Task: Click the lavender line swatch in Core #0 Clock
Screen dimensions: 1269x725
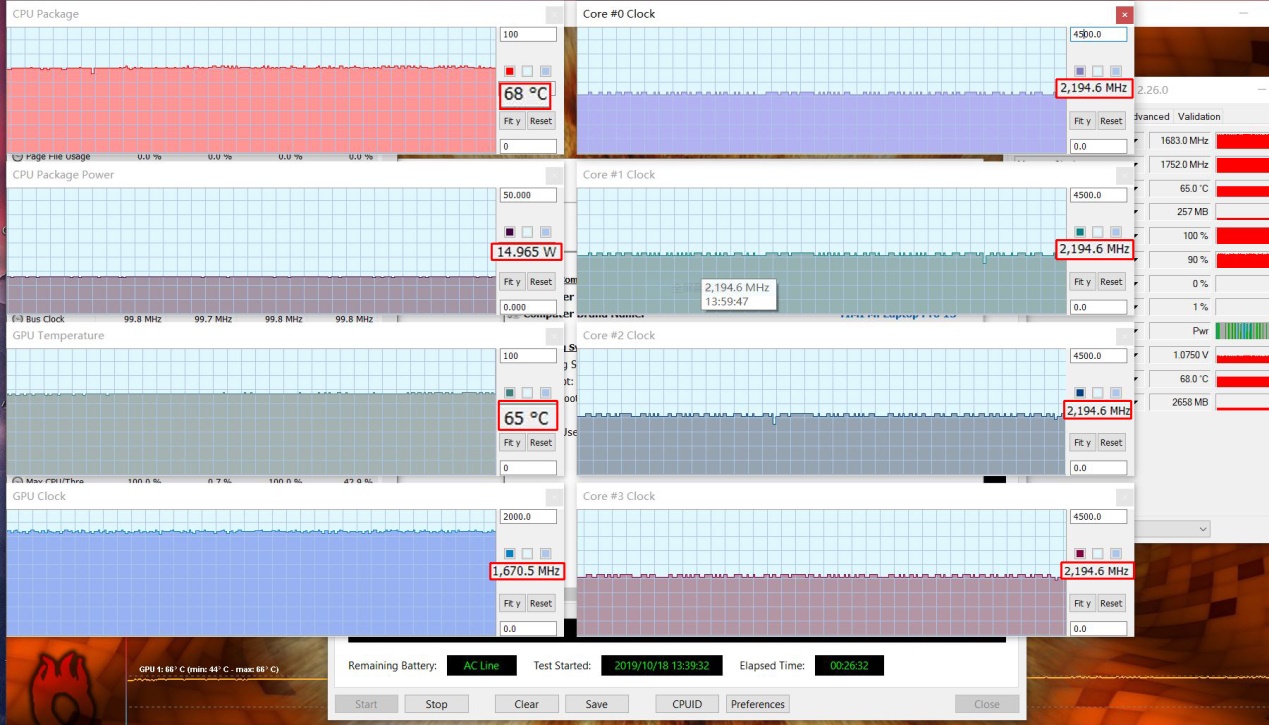Action: click(x=1080, y=71)
